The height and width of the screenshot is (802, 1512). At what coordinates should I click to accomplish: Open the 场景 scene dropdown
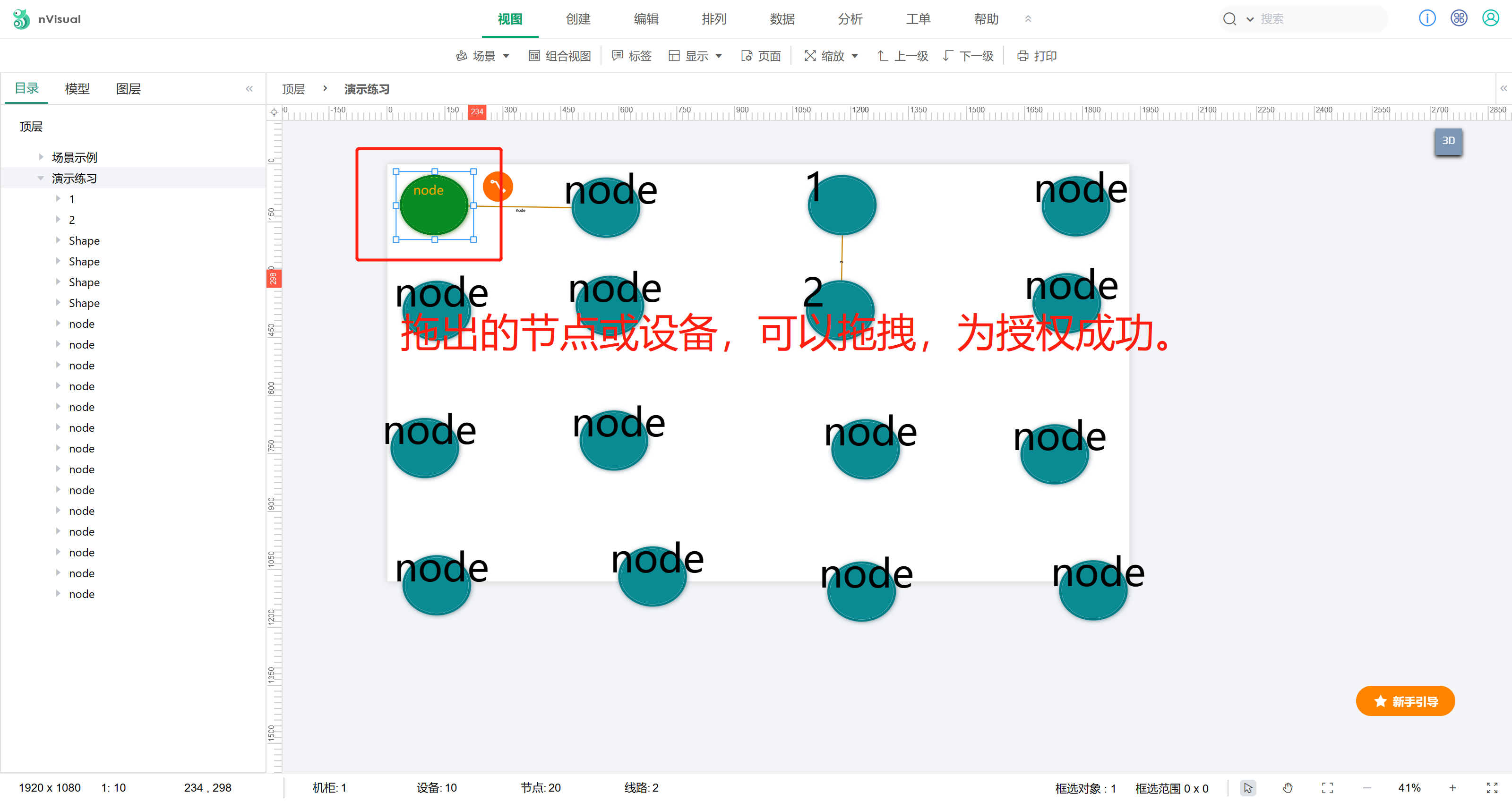click(x=483, y=56)
